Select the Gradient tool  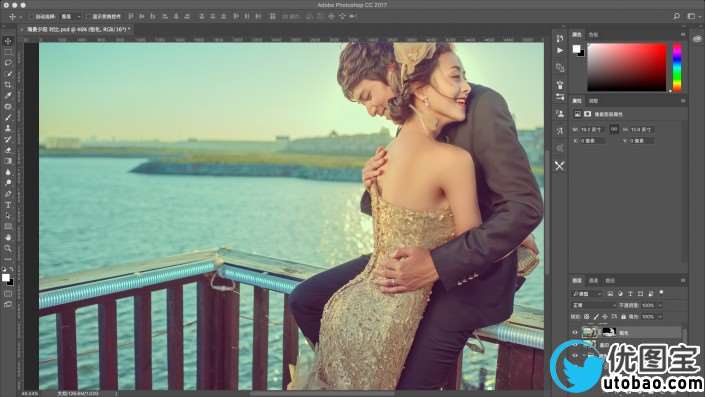[8, 161]
